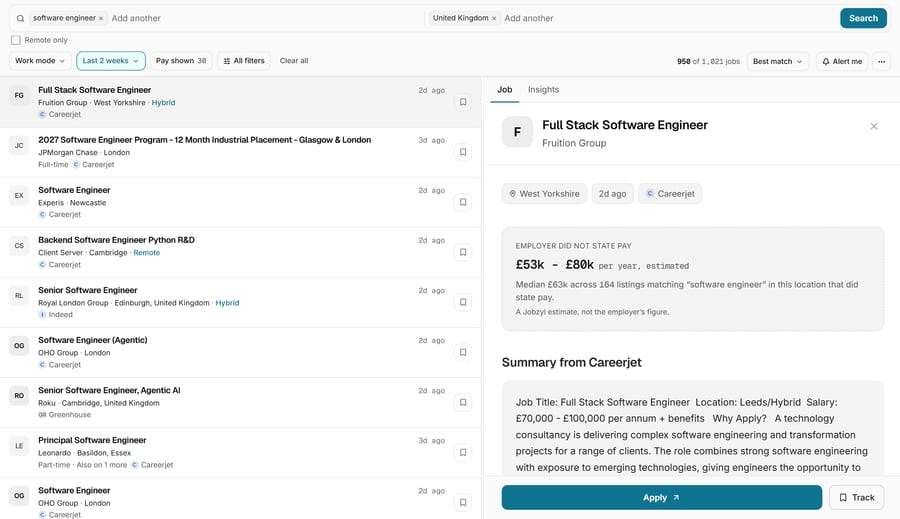Click the RO company avatar

tap(19, 396)
